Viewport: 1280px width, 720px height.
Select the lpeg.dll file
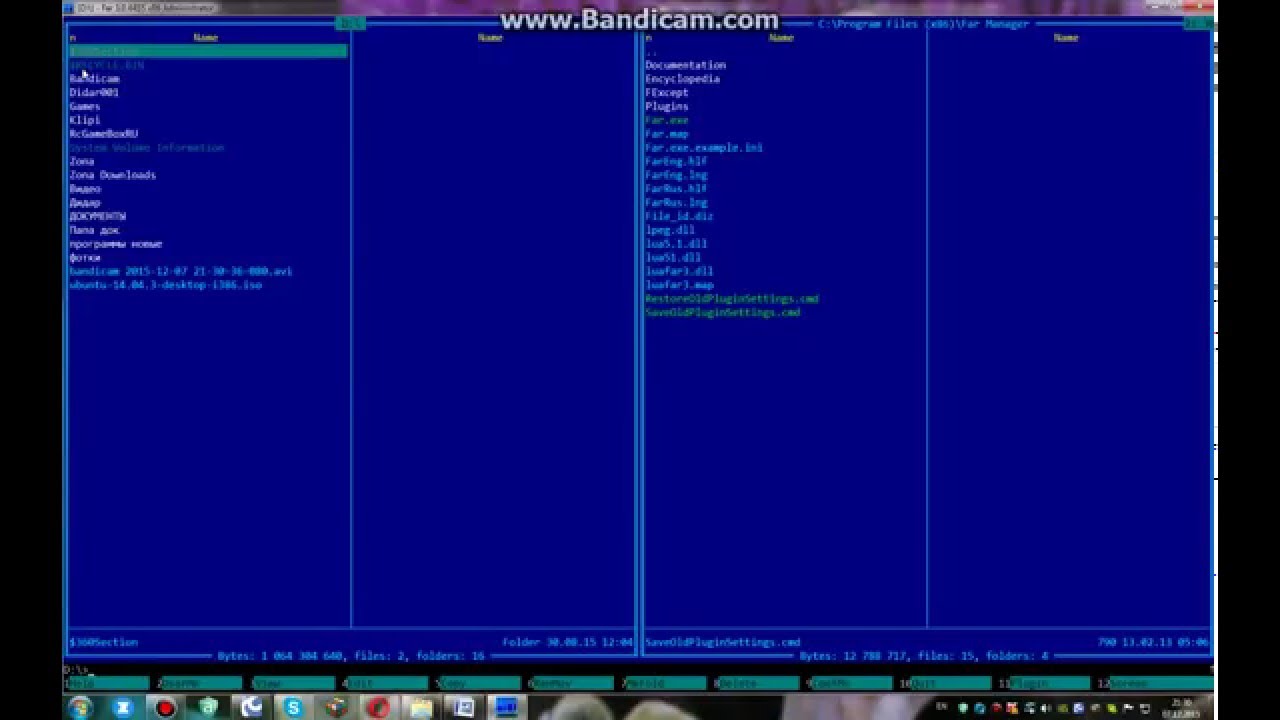coord(670,230)
